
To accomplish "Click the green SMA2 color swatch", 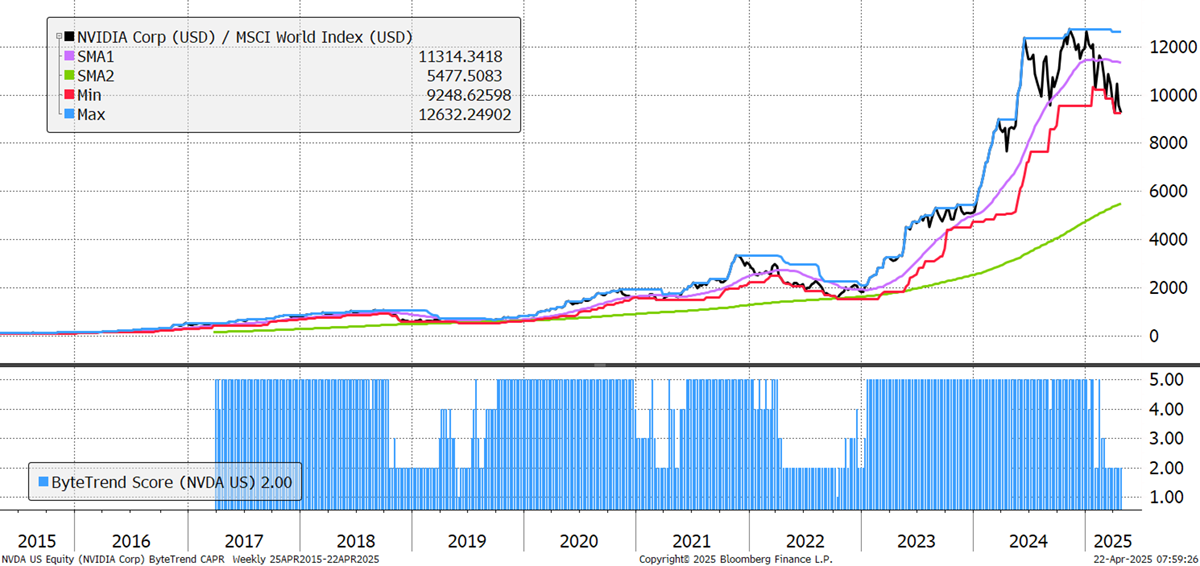I will (x=69, y=75).
